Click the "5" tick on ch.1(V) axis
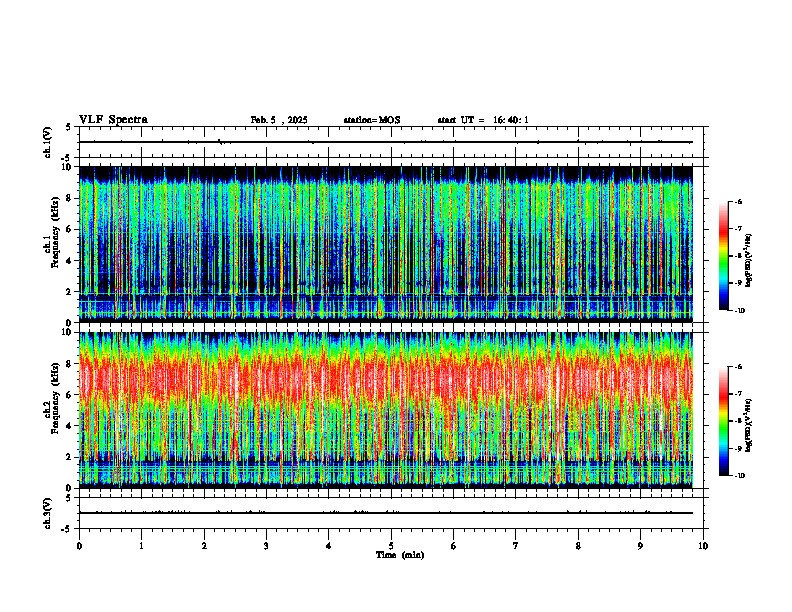Image resolution: width=792 pixels, height=612 pixels. 69,127
